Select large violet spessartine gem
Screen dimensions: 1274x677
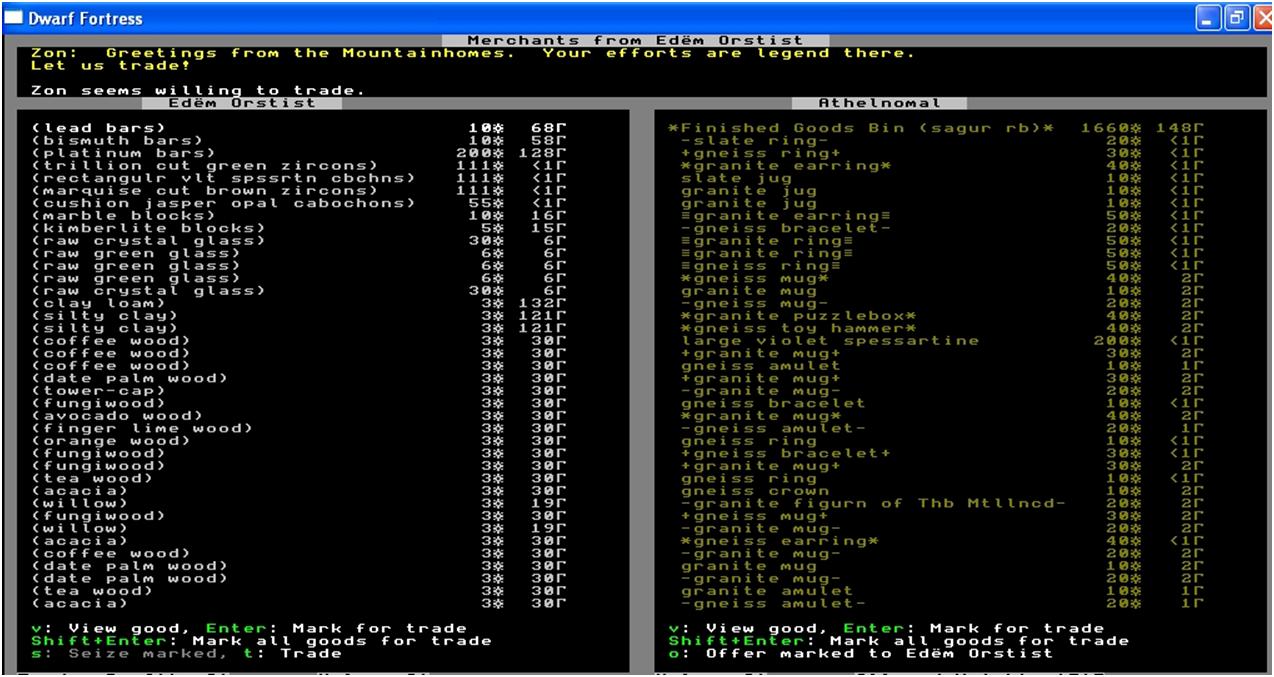coord(830,340)
